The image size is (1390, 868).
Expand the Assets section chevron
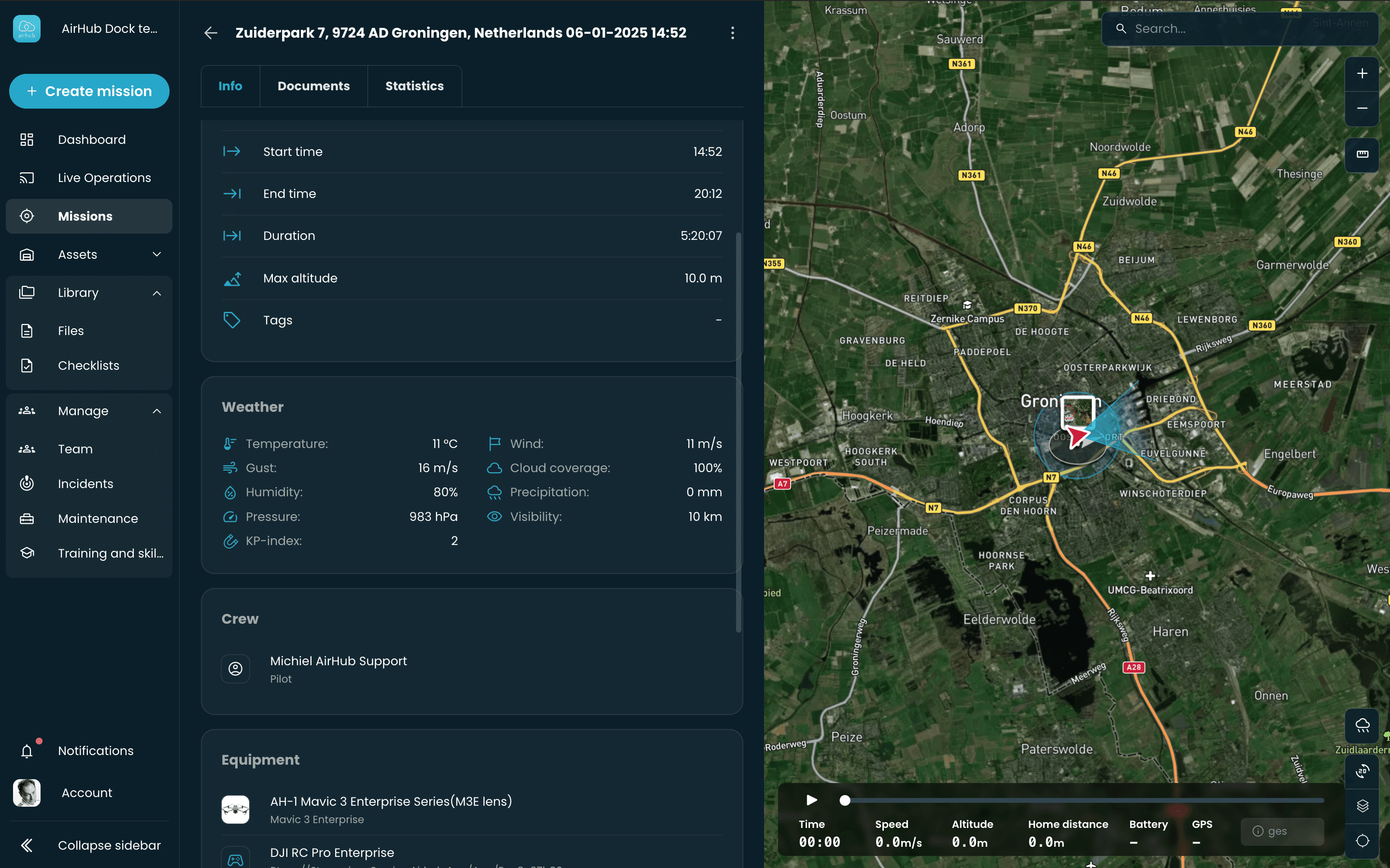(157, 254)
